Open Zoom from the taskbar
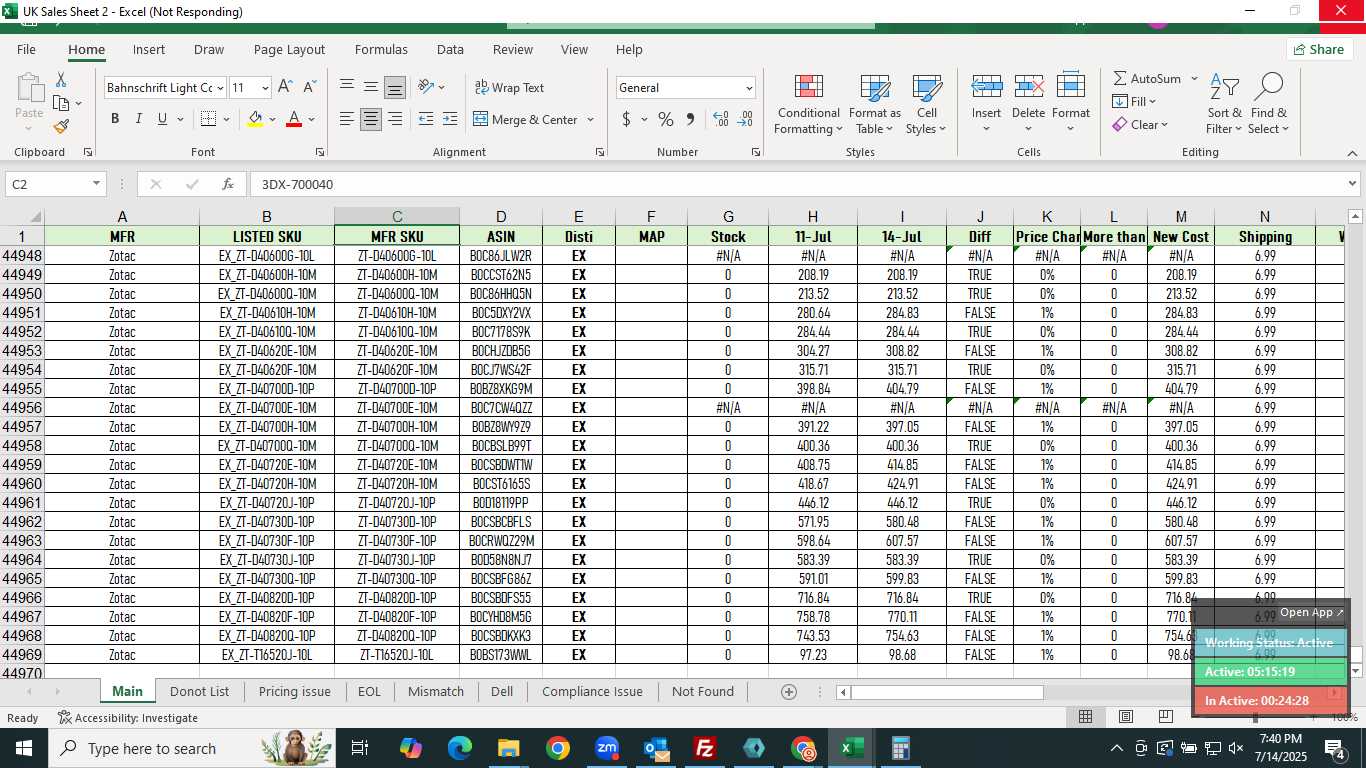Screen dimensions: 1366x768 tap(607, 748)
